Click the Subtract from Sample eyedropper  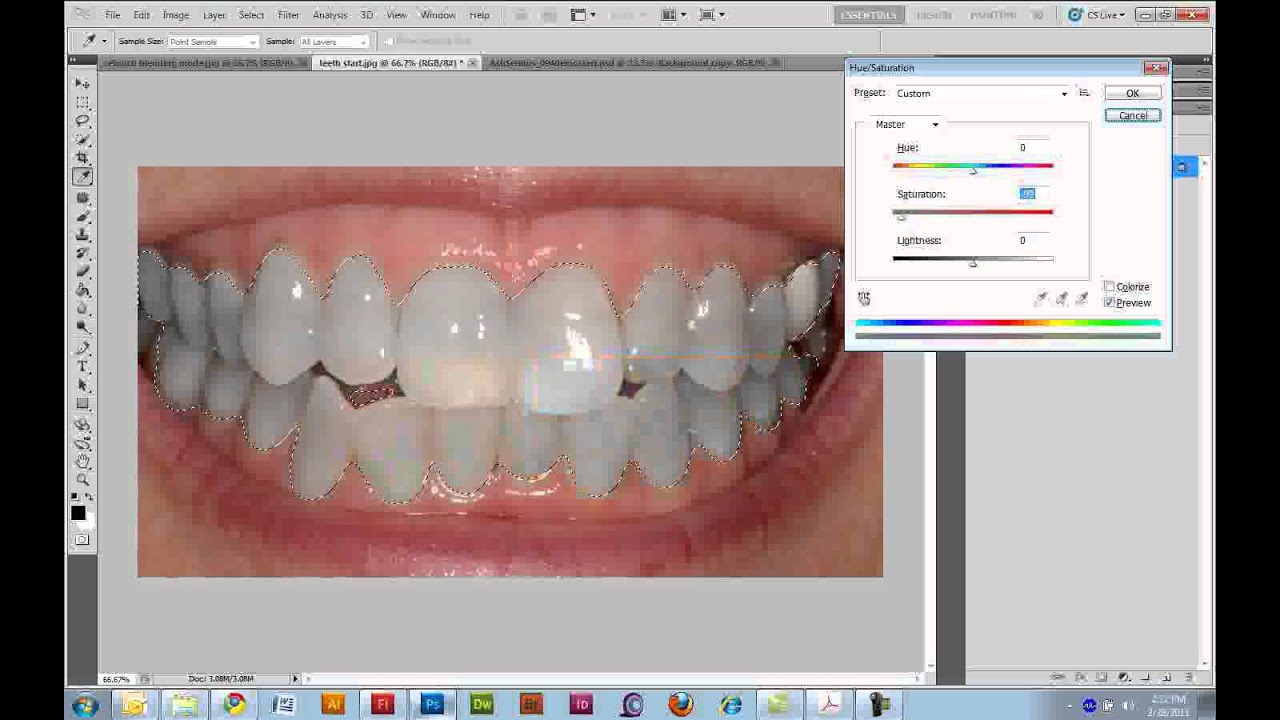tap(1082, 298)
